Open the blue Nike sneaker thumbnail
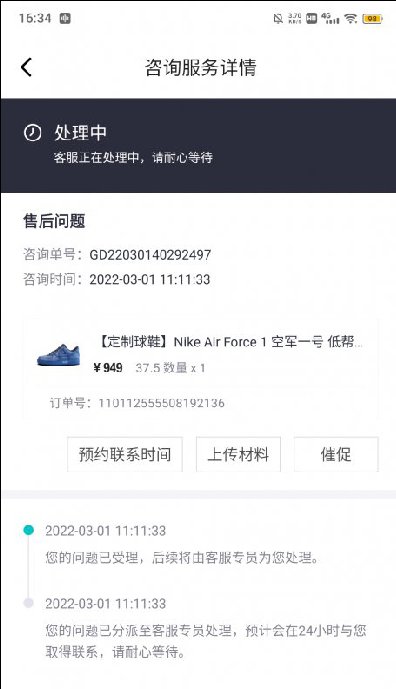Screen dimensions: 396x689 [x=59, y=355]
